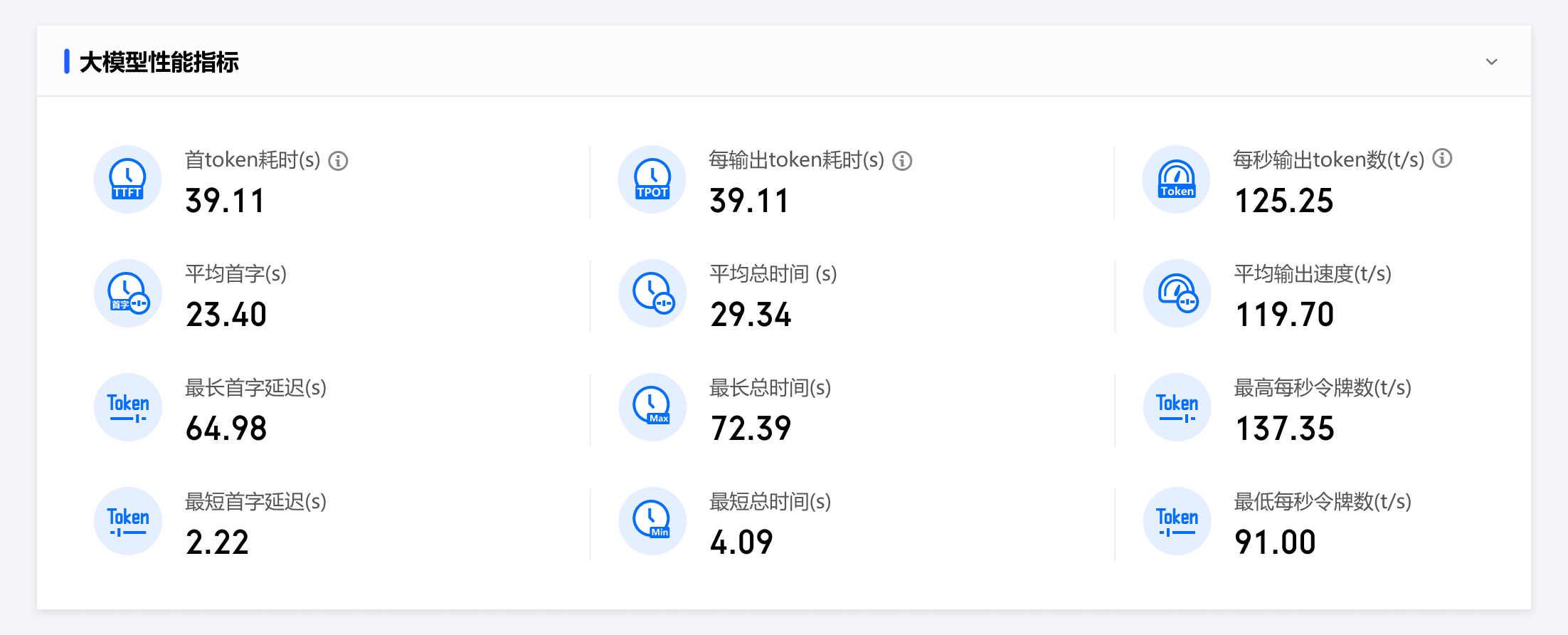Click the Token icon beside 最短首字延迟
The width and height of the screenshot is (1568, 635).
click(128, 521)
